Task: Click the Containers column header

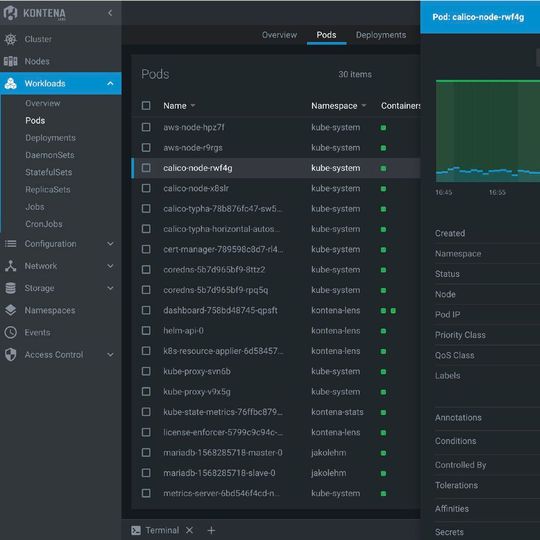Action: point(400,106)
